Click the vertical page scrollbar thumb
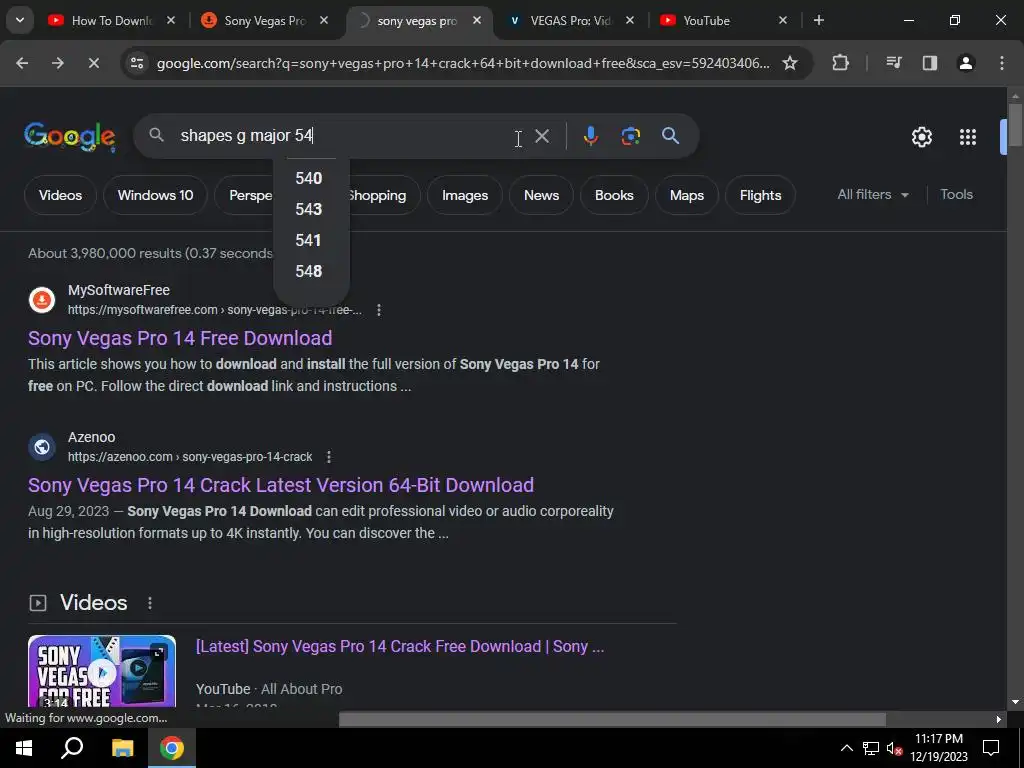Image resolution: width=1024 pixels, height=768 pixels. point(1014,125)
